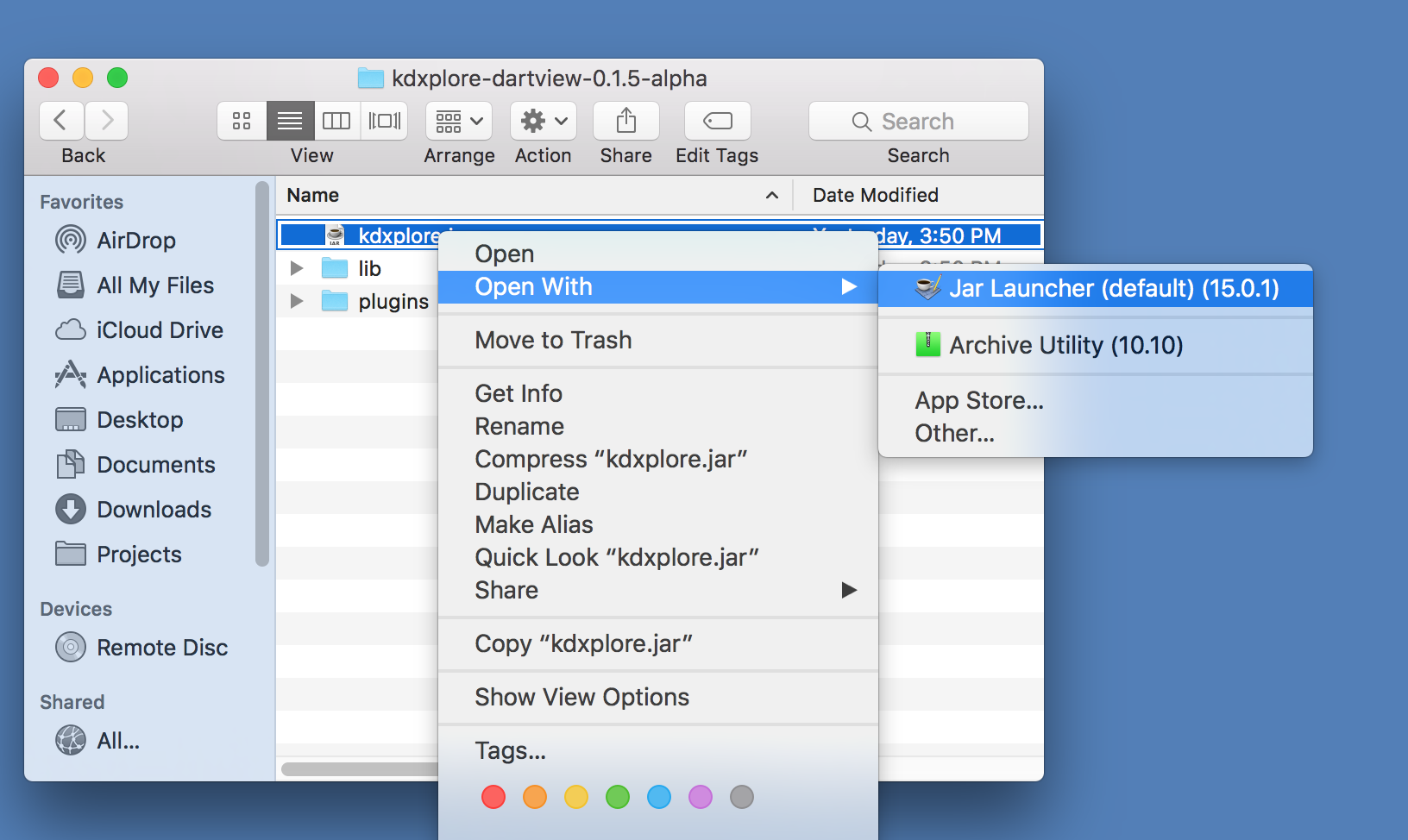Apply the green tag color

[618, 797]
